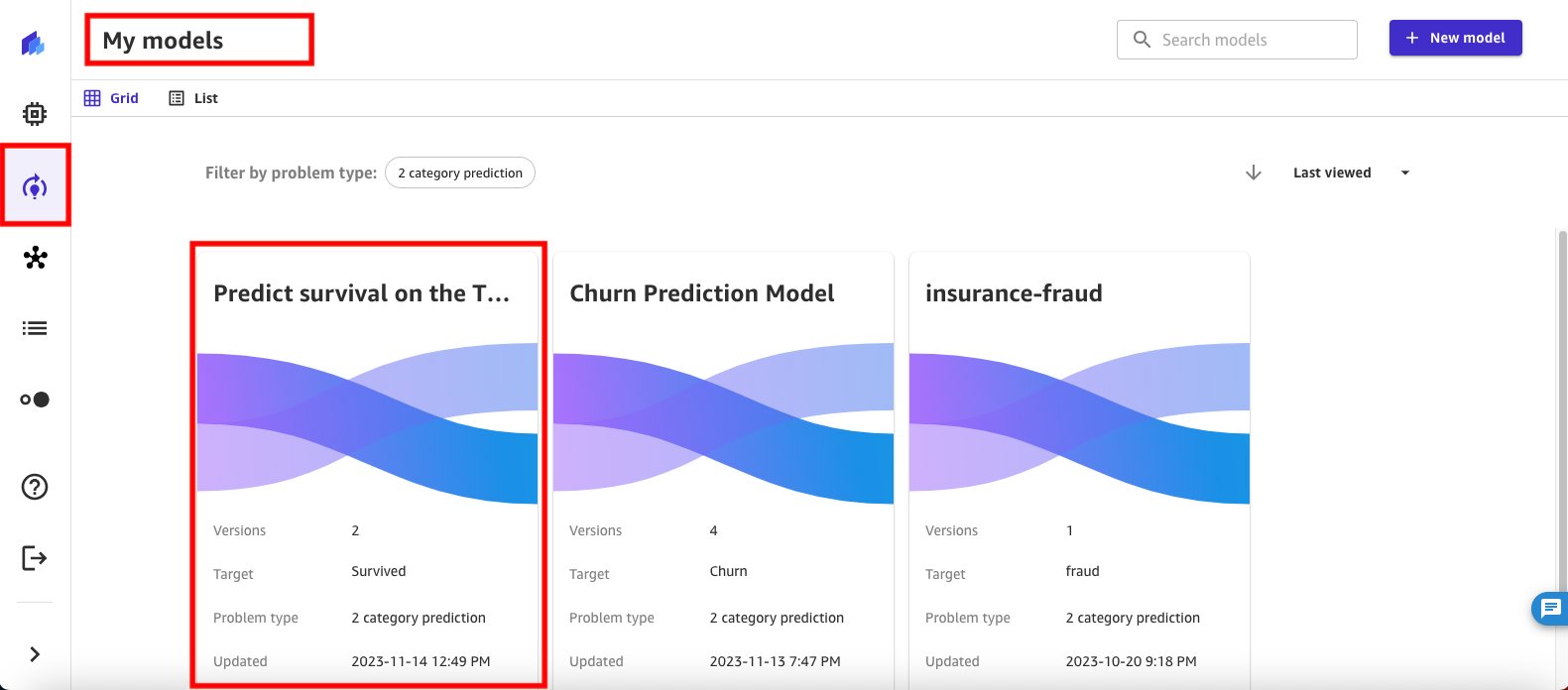
Task: Open the Predict survival on the T... title
Action: point(362,293)
